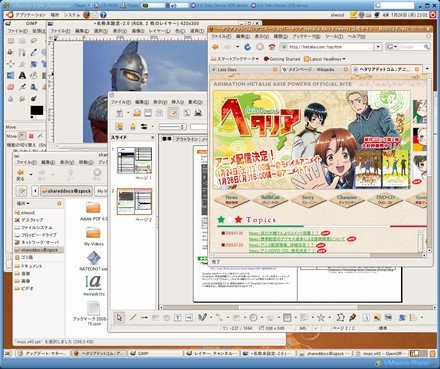Image resolution: width=440 pixels, height=369 pixels.
Task: Click Firefox's Reload button
Action: click(x=247, y=47)
